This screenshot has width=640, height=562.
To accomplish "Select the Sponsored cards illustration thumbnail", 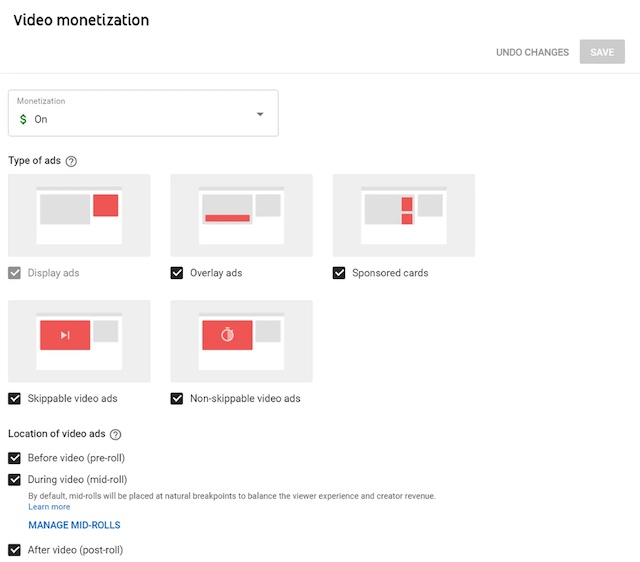I will (x=403, y=215).
